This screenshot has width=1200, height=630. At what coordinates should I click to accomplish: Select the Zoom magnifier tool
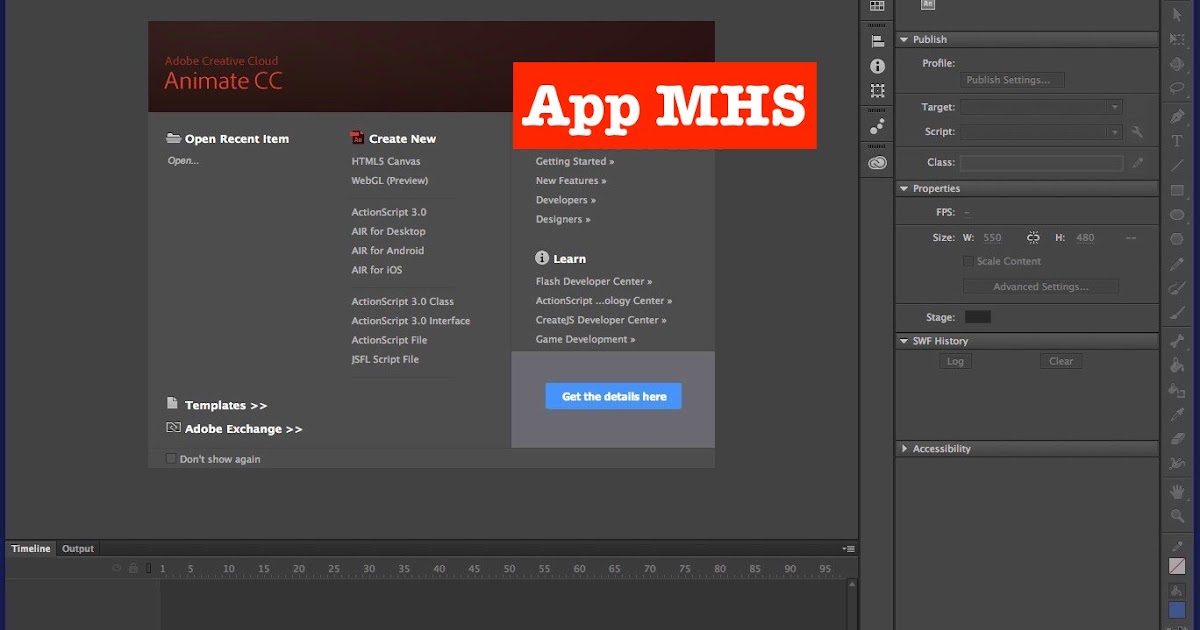pyautogui.click(x=1177, y=517)
